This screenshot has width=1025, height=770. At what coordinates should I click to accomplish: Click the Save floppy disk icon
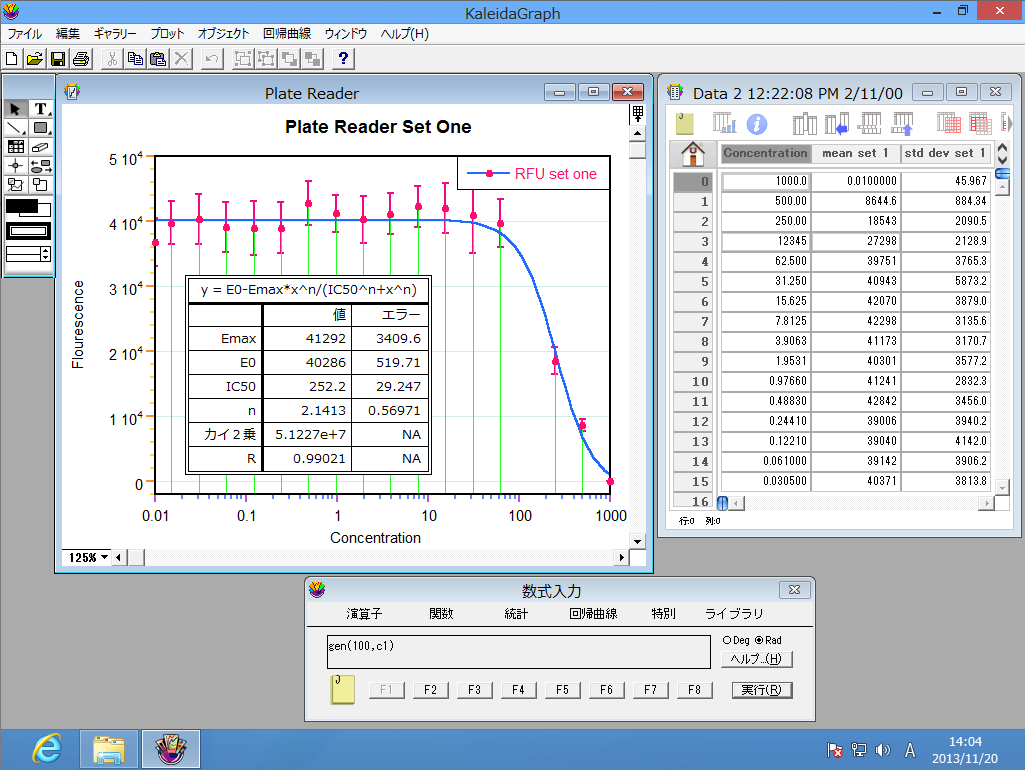58,59
